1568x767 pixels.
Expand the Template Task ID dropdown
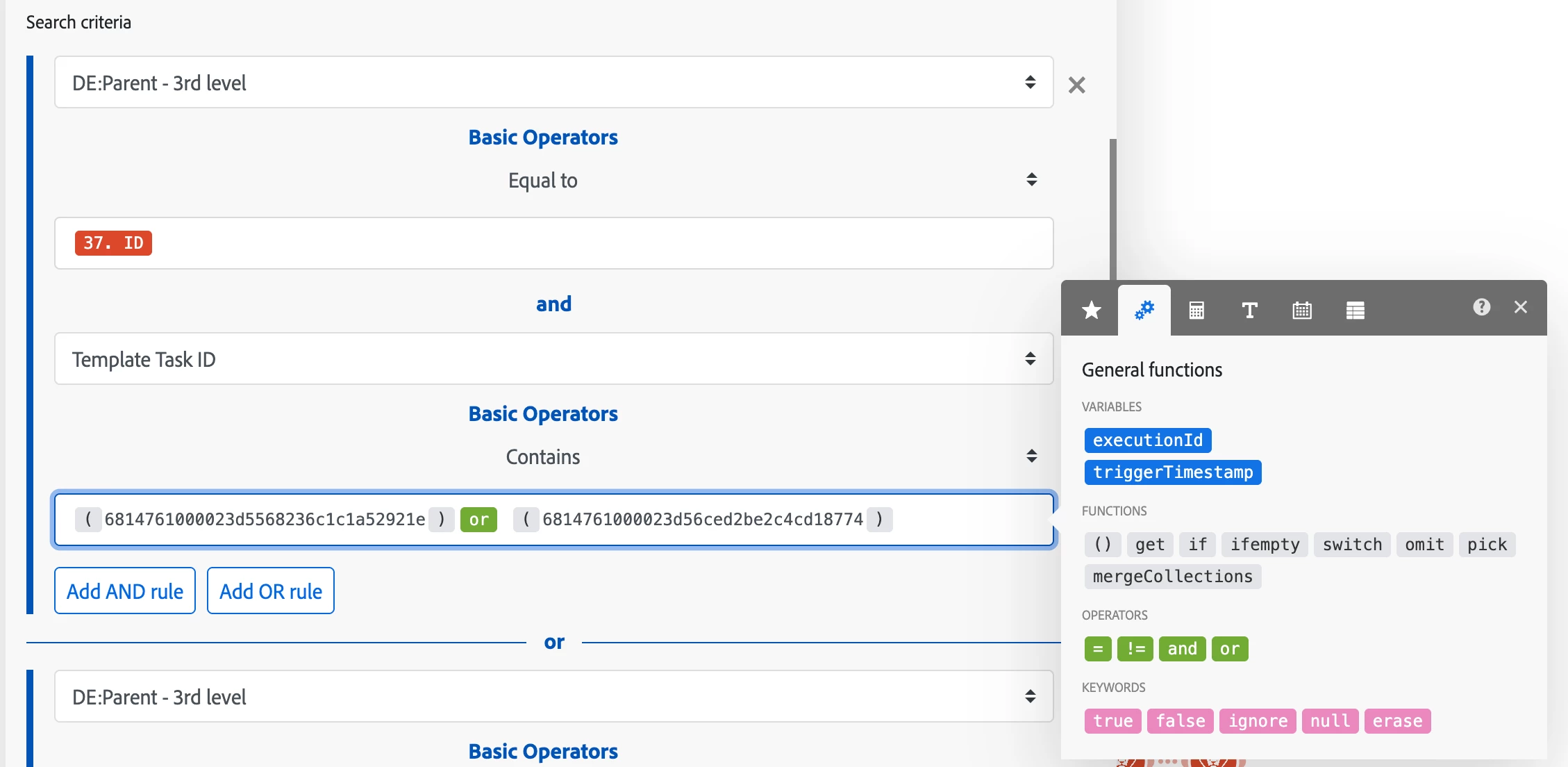553,359
